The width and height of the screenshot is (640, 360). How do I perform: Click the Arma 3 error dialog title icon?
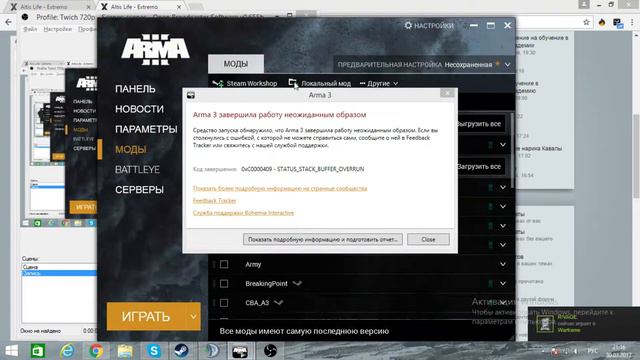pos(191,95)
